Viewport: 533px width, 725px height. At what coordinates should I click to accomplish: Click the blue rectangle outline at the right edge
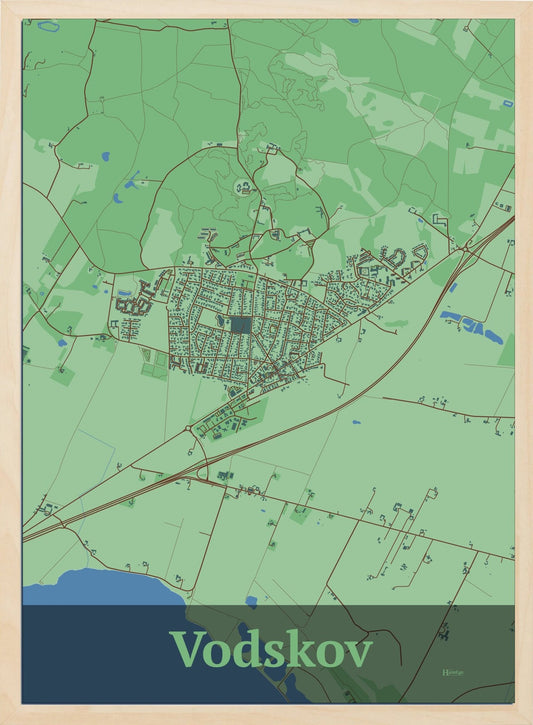pyautogui.click(x=508, y=103)
